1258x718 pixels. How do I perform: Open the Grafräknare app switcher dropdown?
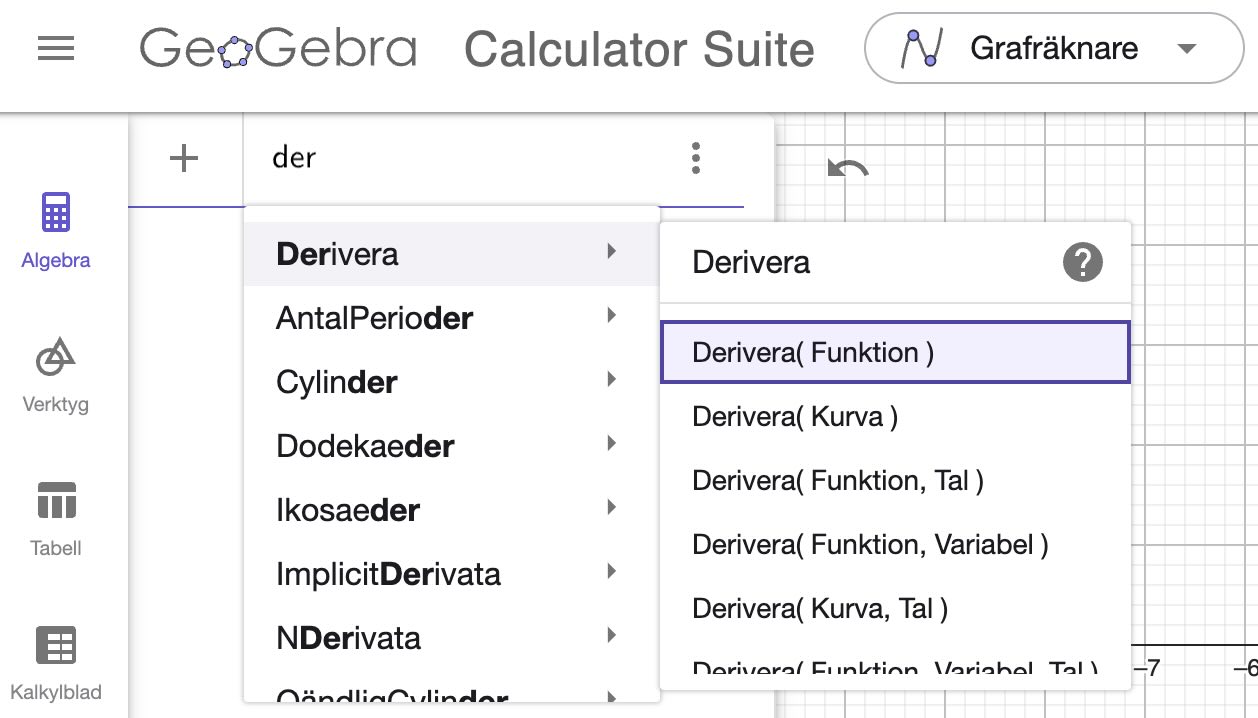tap(1054, 47)
